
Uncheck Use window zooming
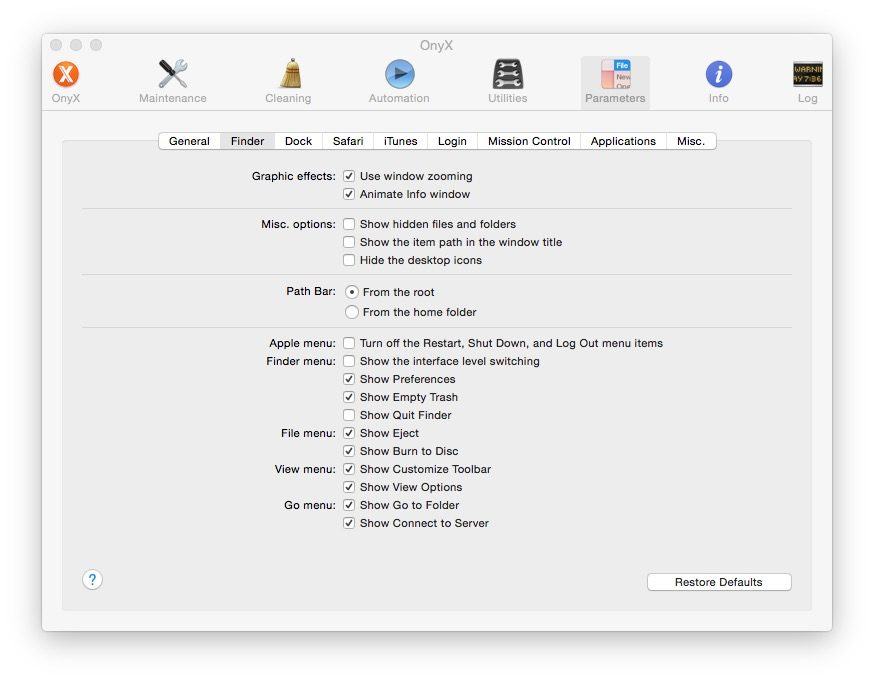click(349, 176)
